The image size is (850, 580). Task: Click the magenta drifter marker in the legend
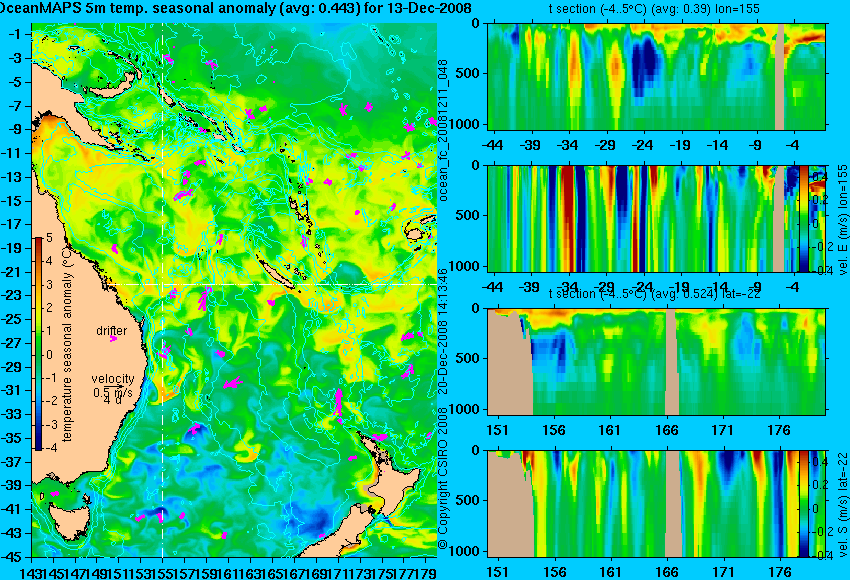[113, 339]
